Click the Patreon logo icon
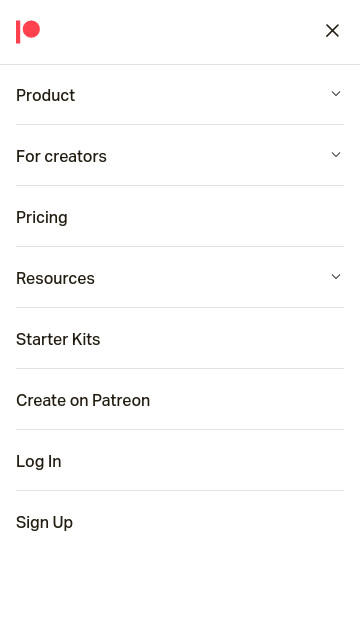 coord(28,31)
